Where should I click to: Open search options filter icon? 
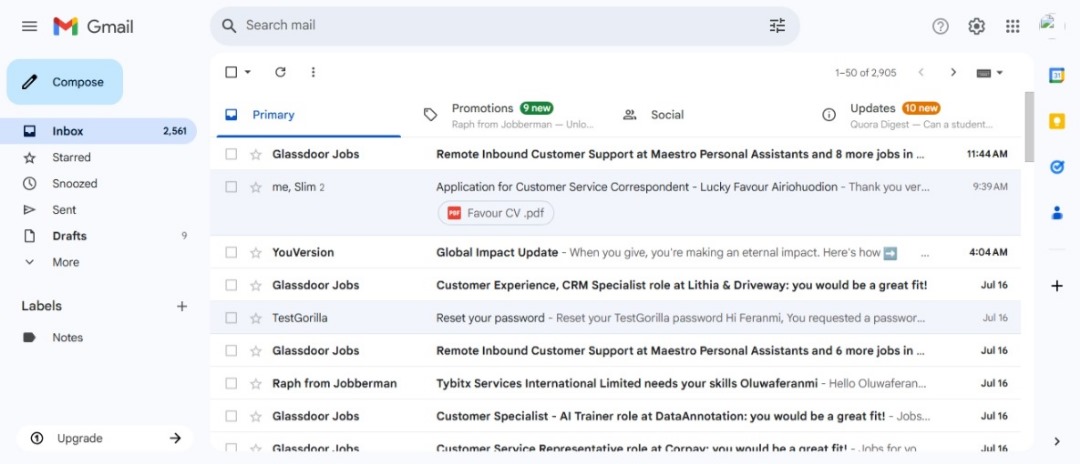point(777,25)
